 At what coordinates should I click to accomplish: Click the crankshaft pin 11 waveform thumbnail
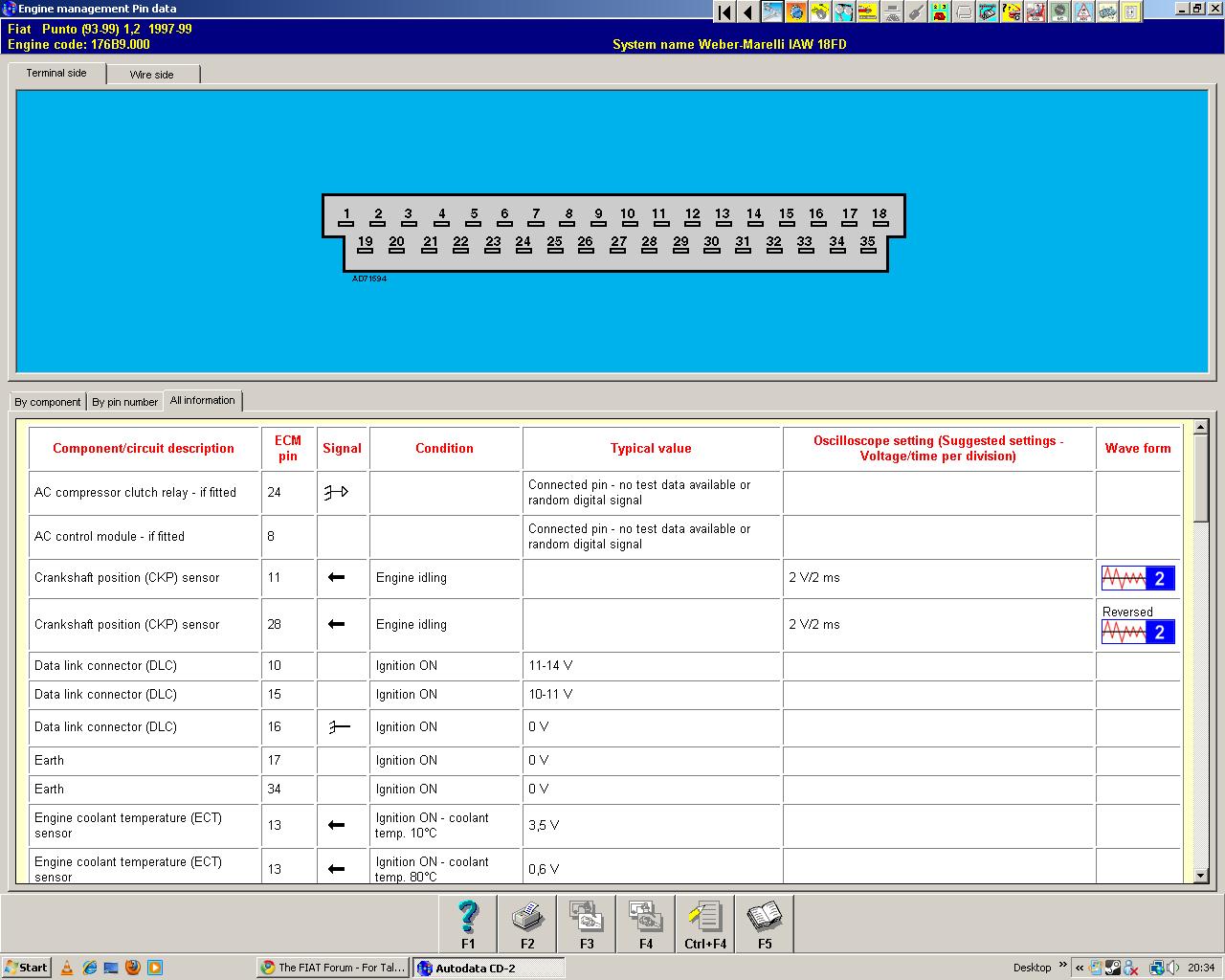click(1138, 578)
